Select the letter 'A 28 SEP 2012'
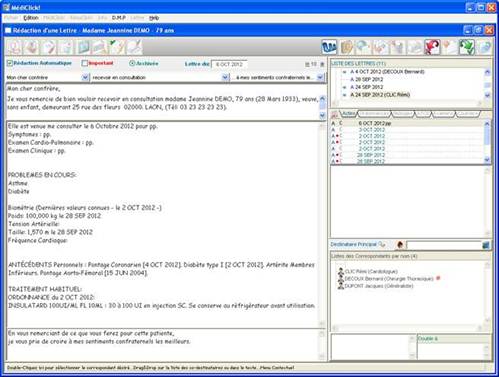The width and height of the screenshot is (499, 377). click(x=367, y=79)
